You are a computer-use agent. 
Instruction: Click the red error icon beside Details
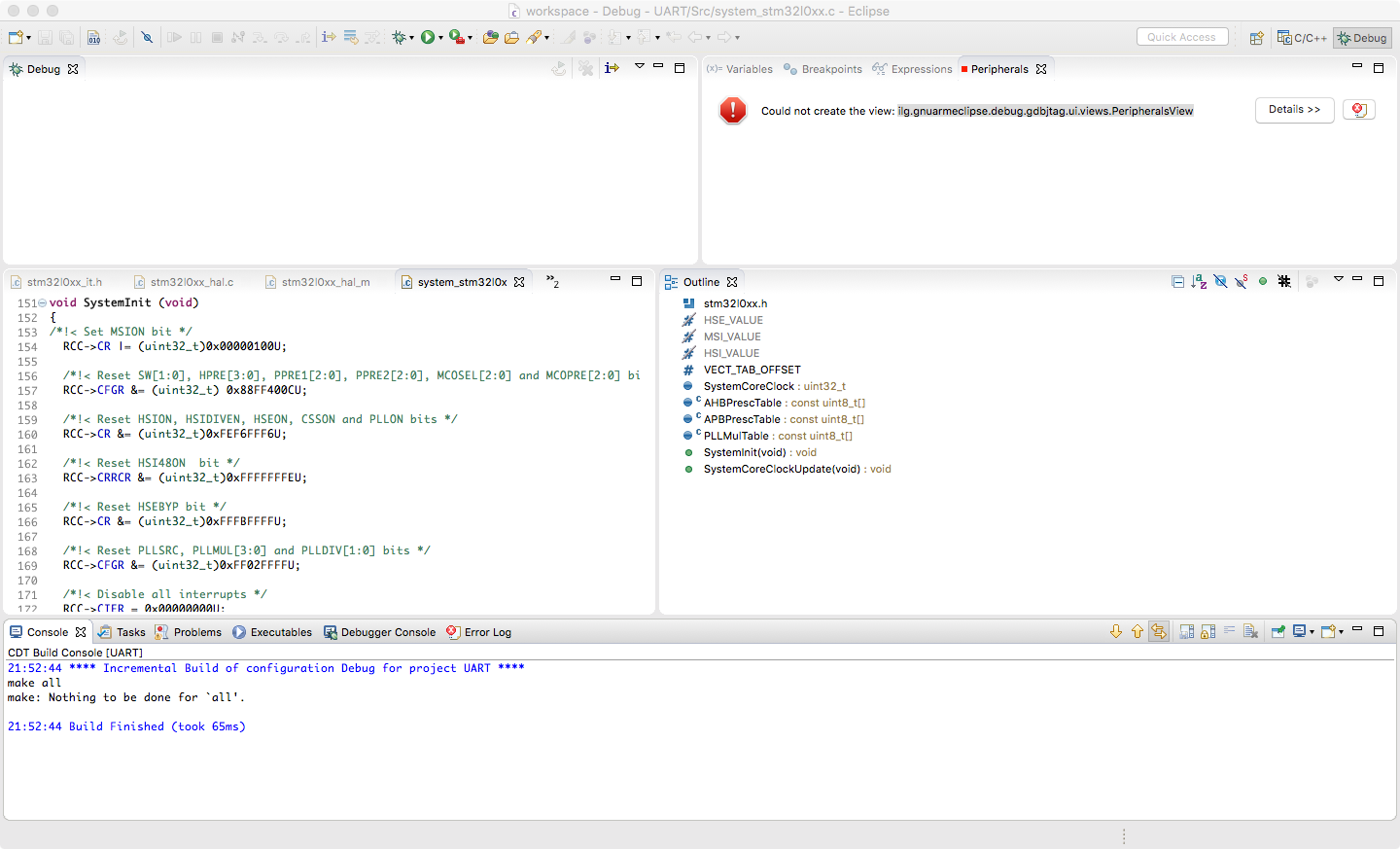click(1358, 110)
